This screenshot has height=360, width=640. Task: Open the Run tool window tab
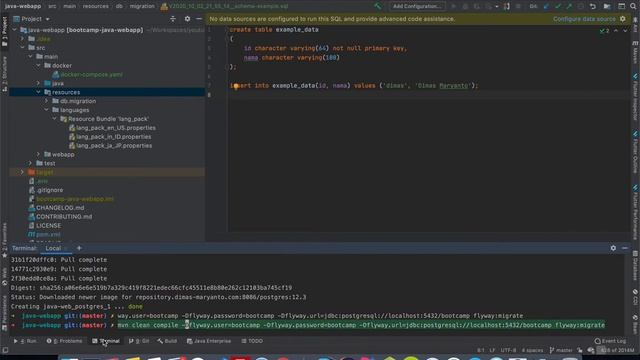pos(25,341)
